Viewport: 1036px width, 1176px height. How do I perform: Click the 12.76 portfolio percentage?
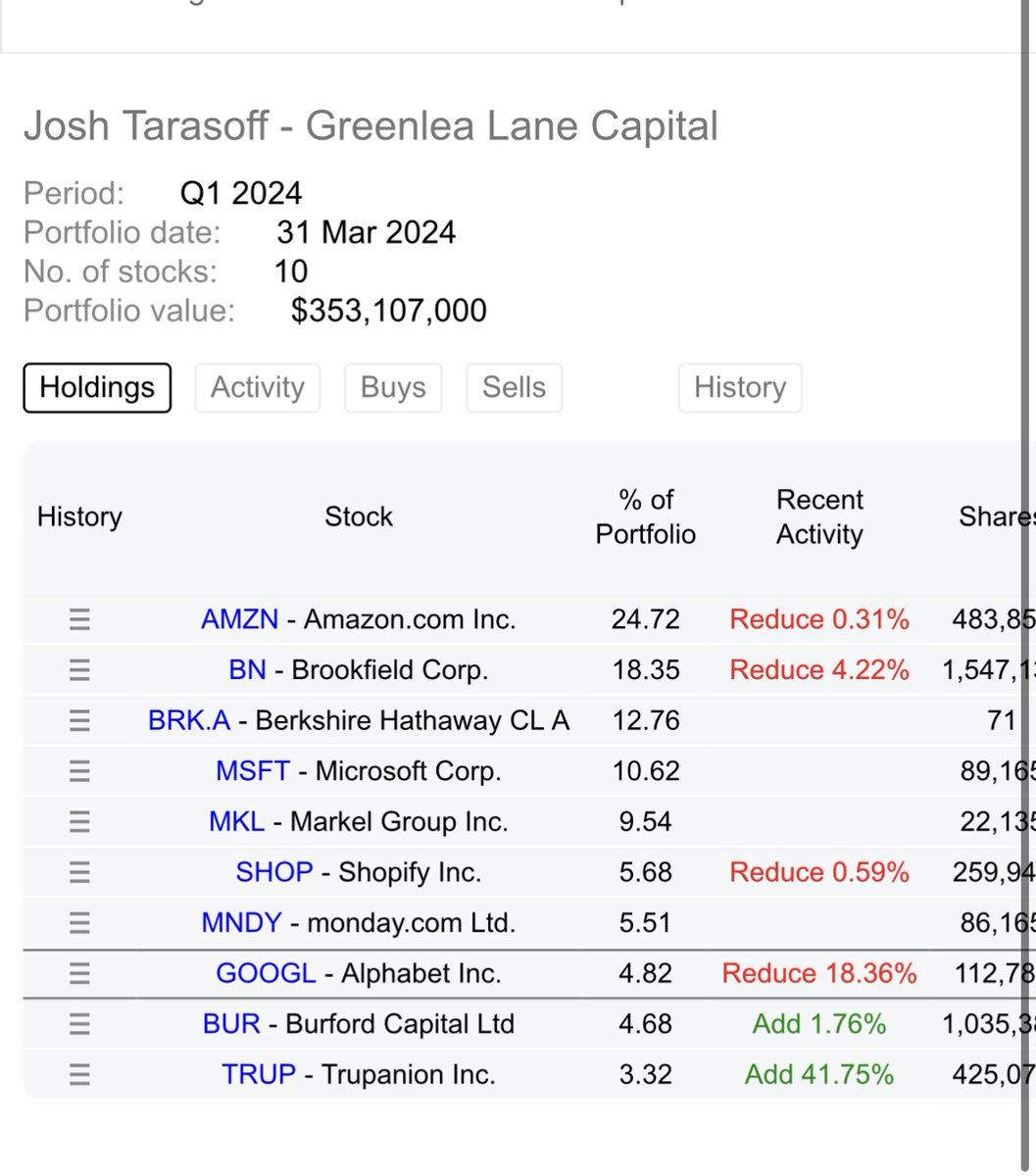coord(646,720)
